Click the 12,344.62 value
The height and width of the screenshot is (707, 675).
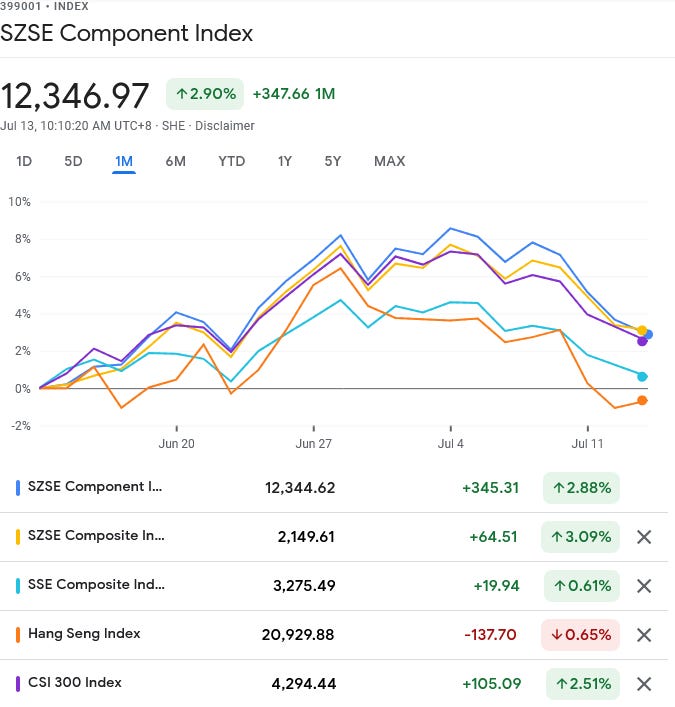coord(300,488)
